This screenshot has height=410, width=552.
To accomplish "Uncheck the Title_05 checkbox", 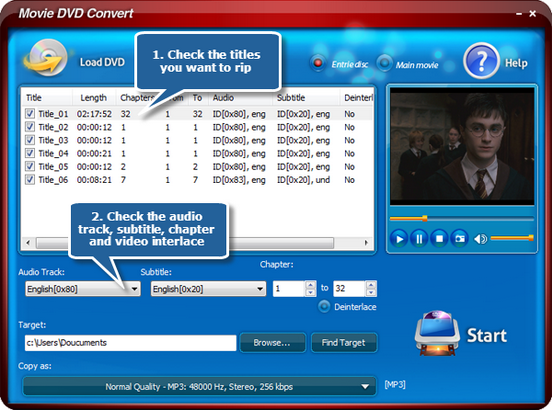I will [30, 166].
